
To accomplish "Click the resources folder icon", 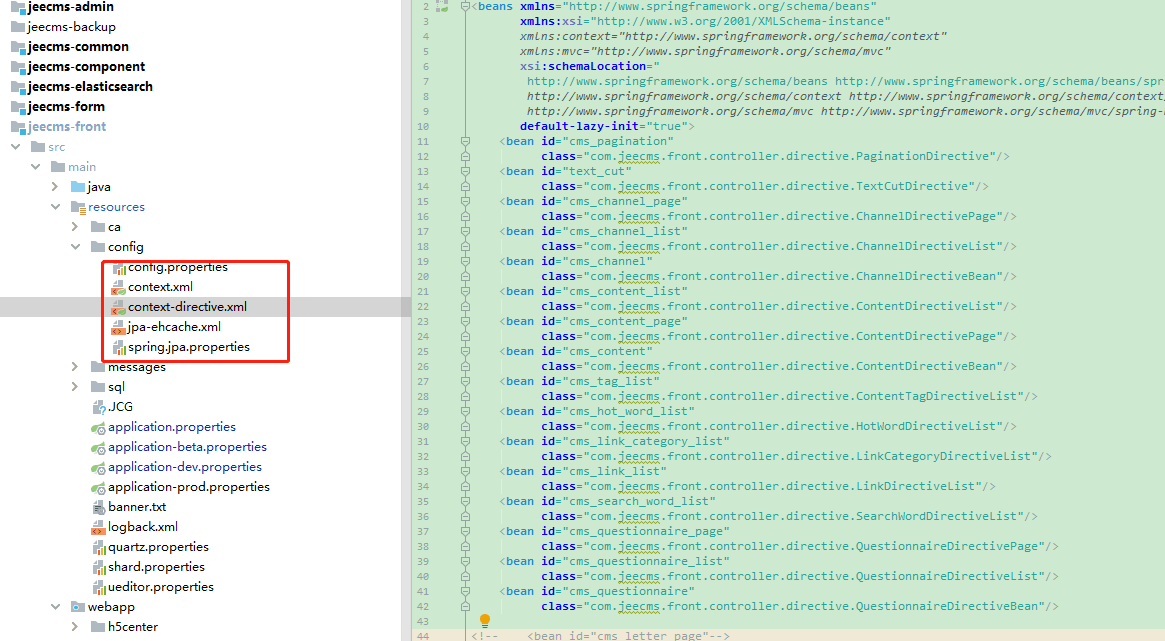I will click(x=78, y=207).
